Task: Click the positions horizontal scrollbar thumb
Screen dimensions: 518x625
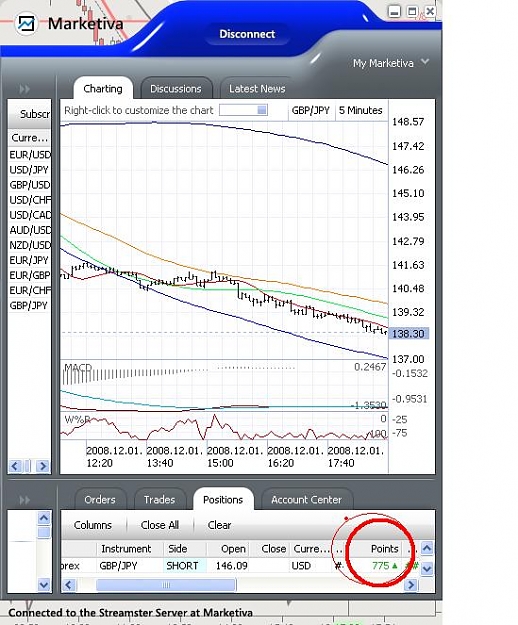Action: click(166, 585)
